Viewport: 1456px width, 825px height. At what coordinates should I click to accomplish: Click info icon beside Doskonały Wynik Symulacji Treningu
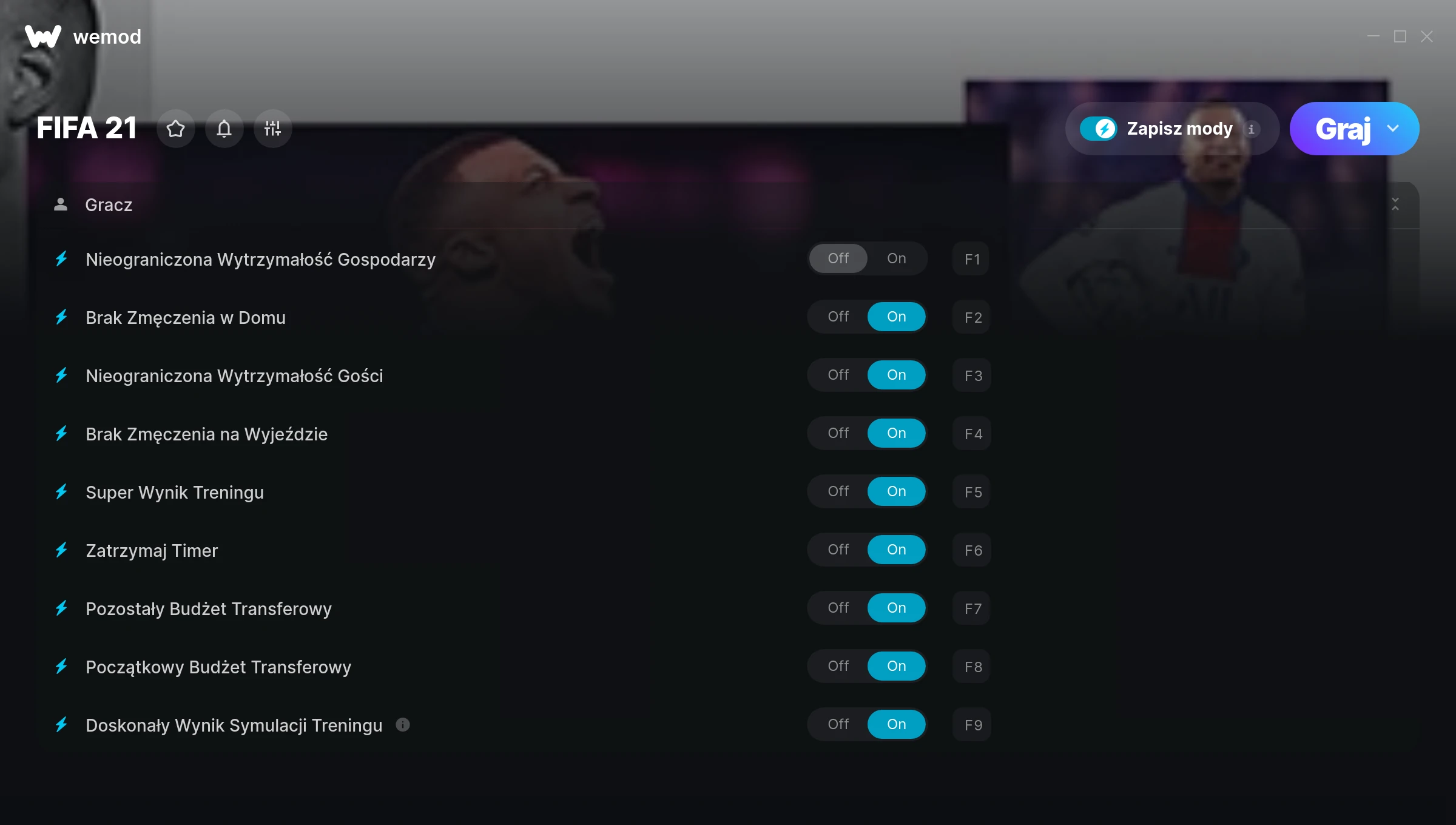point(403,724)
